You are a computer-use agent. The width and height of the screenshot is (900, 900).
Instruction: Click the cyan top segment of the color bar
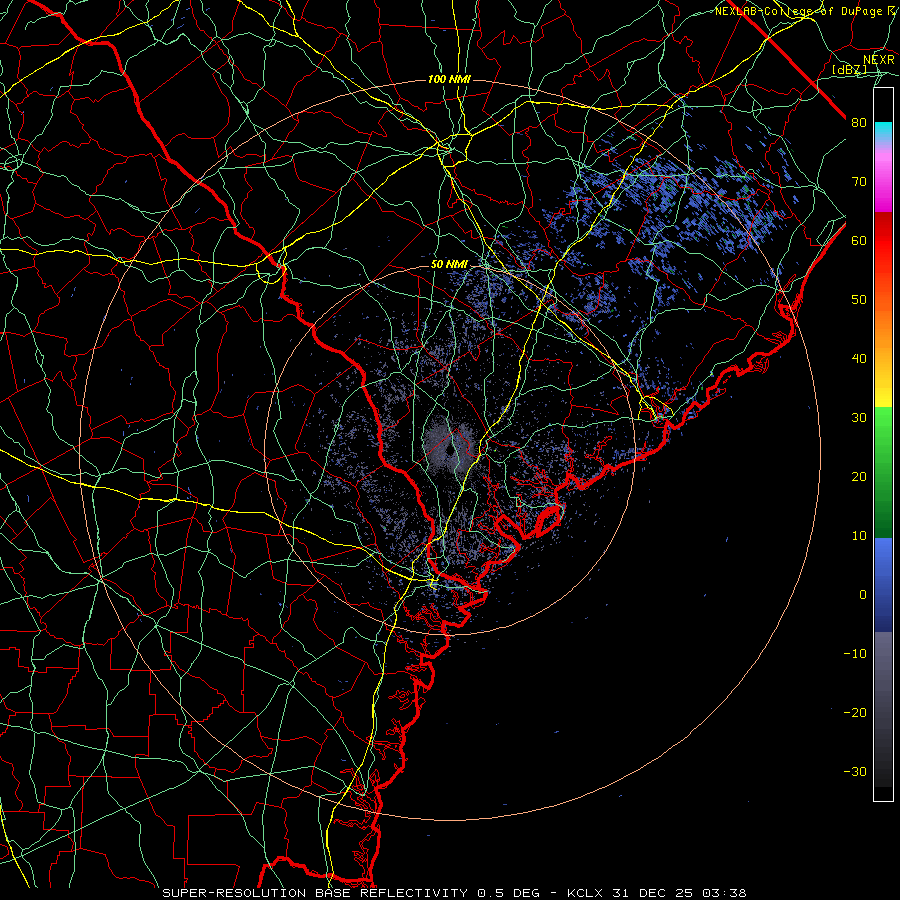tap(883, 132)
